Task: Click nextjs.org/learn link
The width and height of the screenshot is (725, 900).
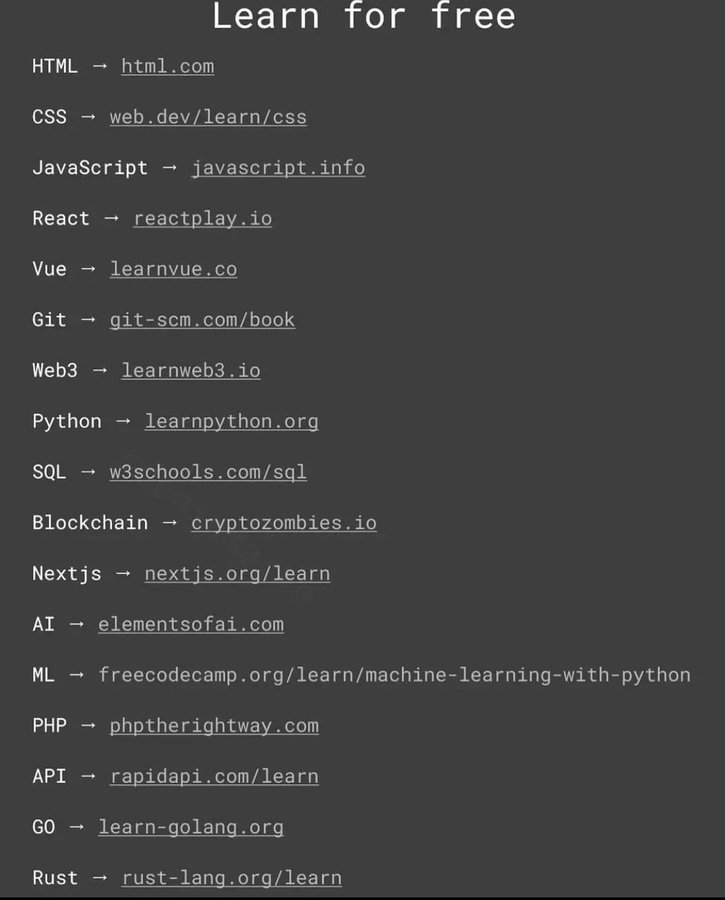Action: tap(237, 574)
